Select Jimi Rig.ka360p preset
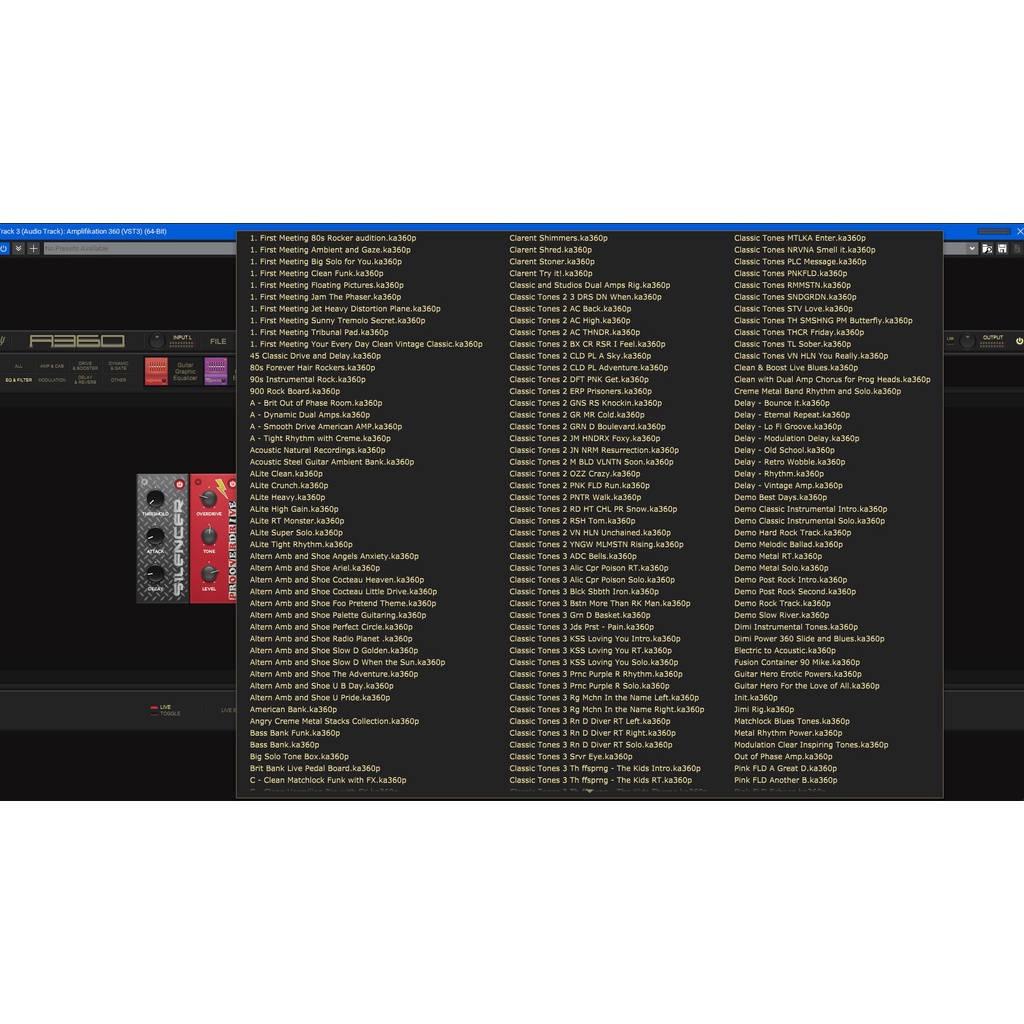The width and height of the screenshot is (1024, 1024). [764, 709]
